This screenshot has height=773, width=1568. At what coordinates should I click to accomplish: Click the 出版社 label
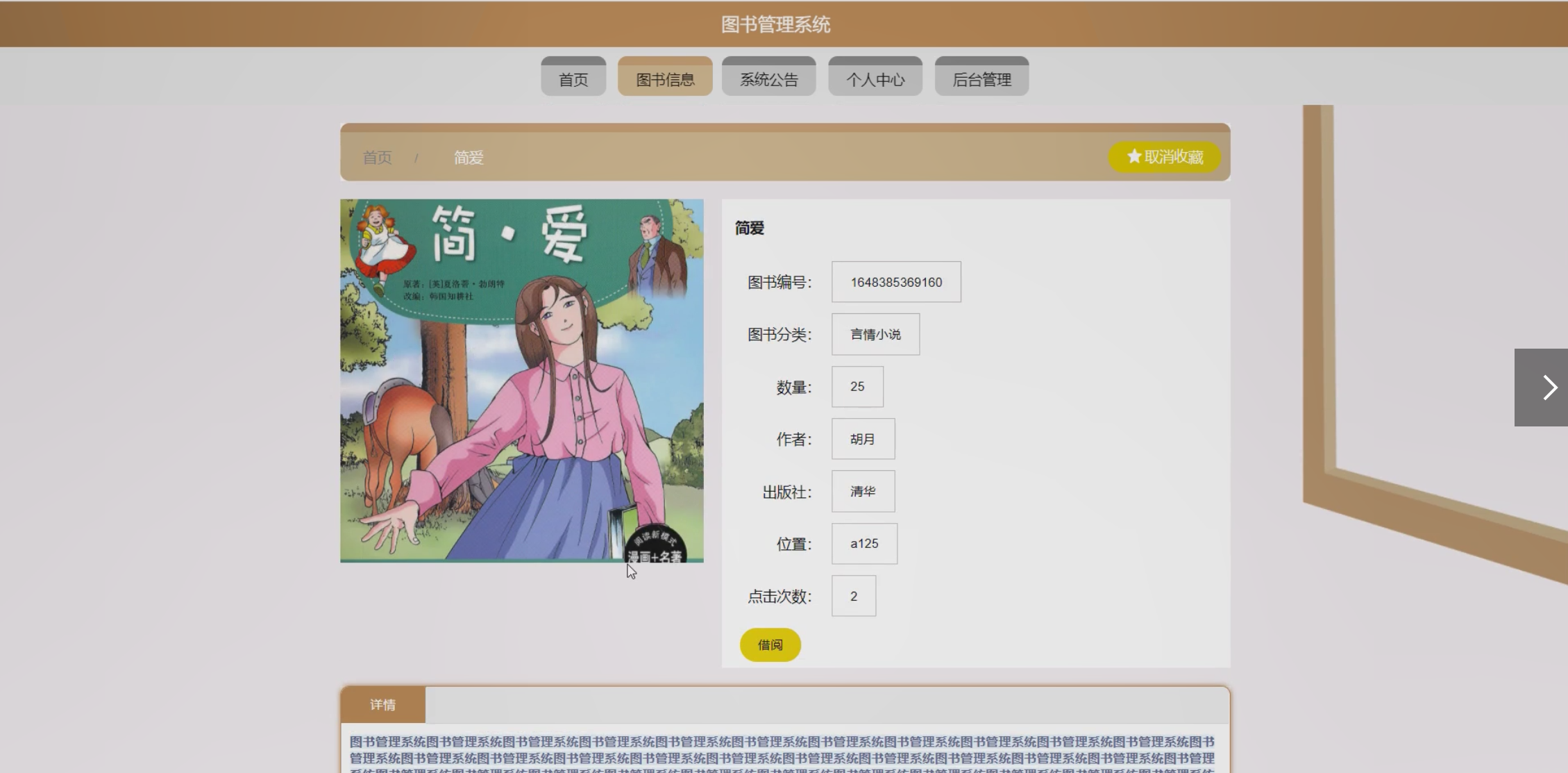click(787, 492)
